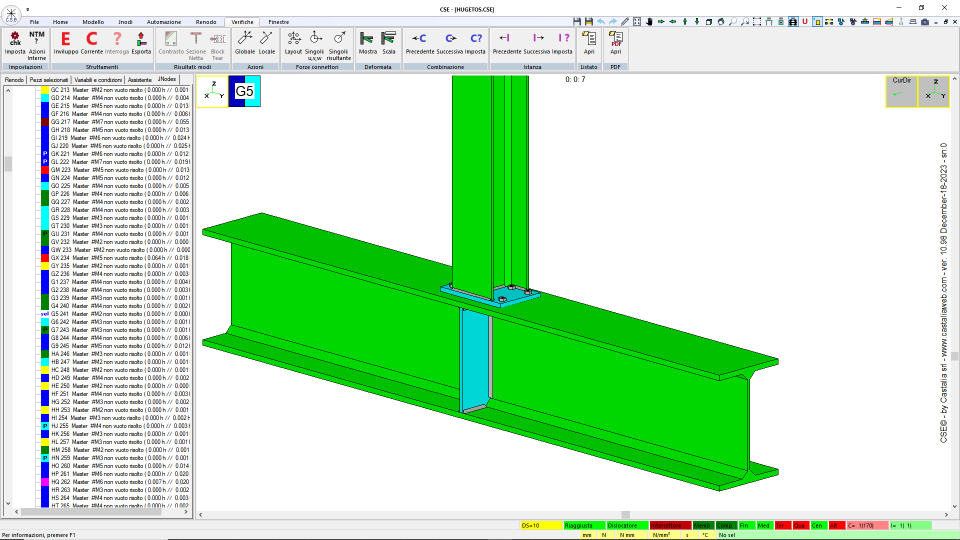The width and height of the screenshot is (960, 540).
Task: Select the Assistente panel tab
Action: [140, 80]
